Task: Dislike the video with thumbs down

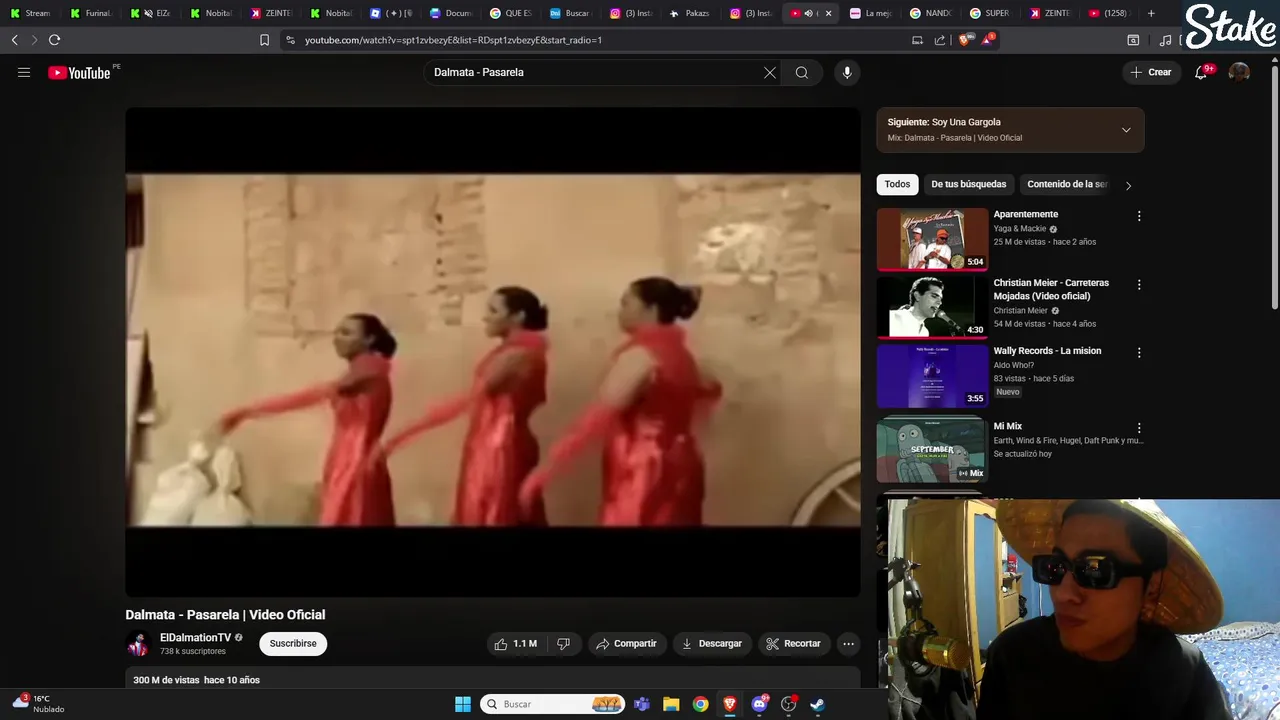Action: [563, 644]
